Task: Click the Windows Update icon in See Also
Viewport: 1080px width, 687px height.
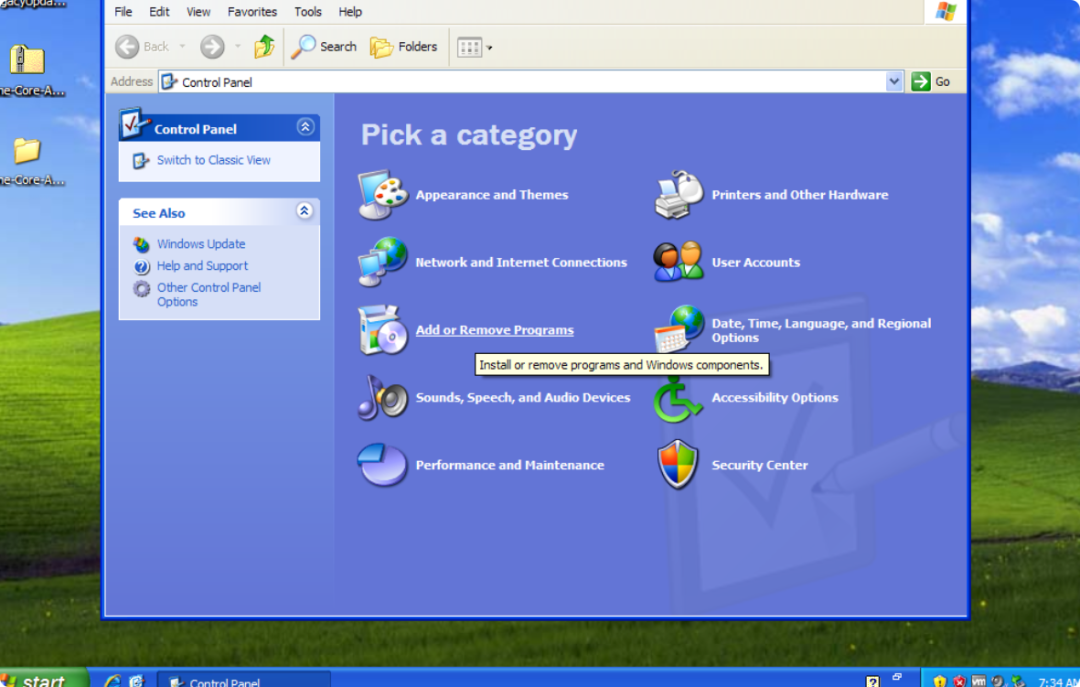Action: tap(141, 245)
